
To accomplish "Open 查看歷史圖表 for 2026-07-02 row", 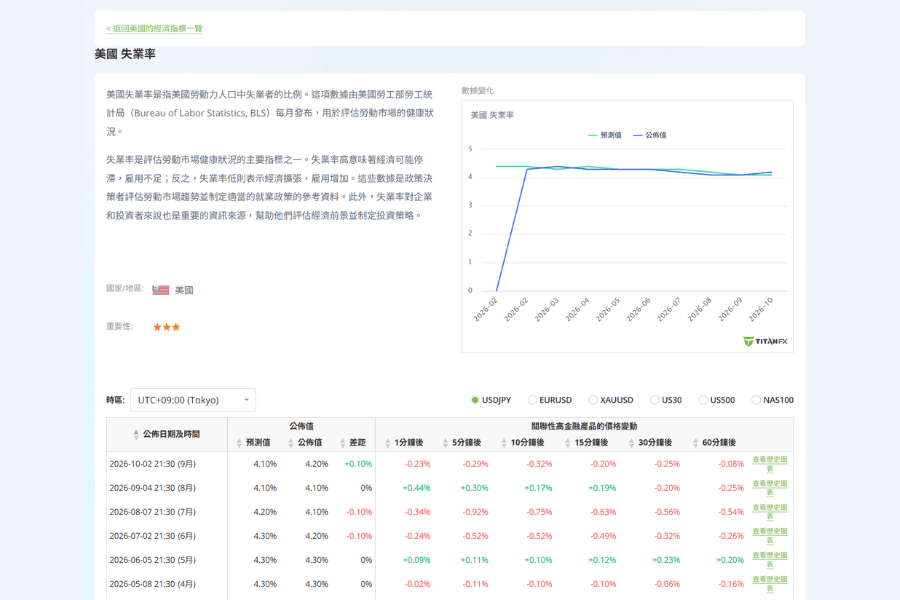I will click(770, 536).
